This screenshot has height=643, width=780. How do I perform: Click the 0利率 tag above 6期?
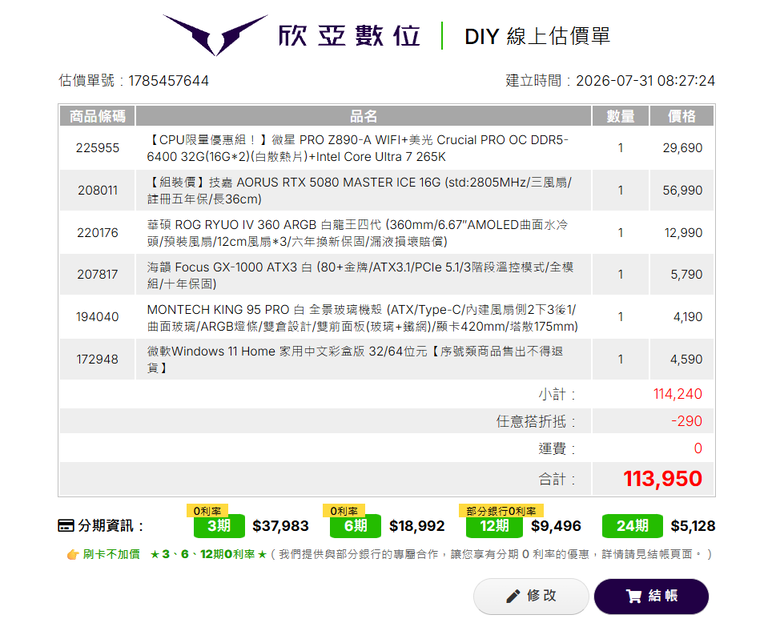(x=344, y=511)
